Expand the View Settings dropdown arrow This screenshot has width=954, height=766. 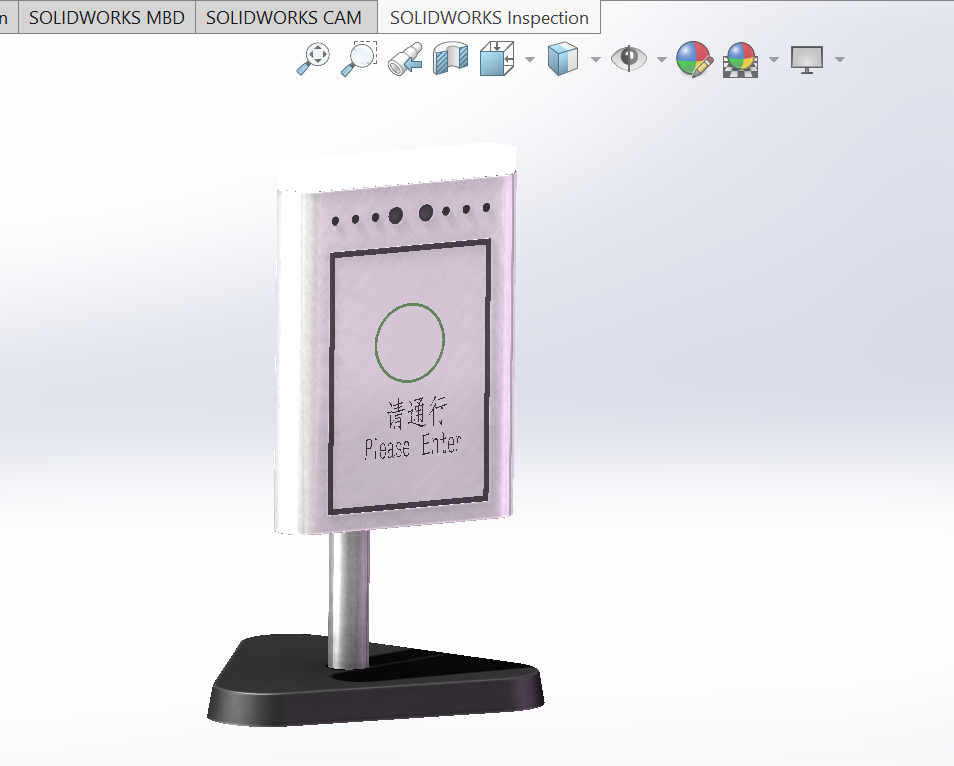(x=840, y=60)
